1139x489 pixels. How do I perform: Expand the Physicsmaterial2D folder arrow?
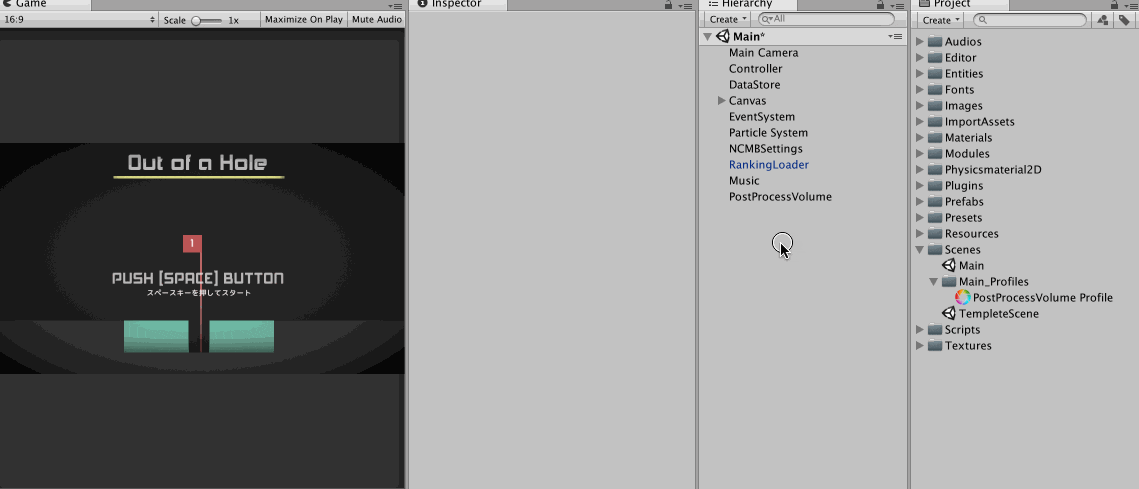pos(920,169)
